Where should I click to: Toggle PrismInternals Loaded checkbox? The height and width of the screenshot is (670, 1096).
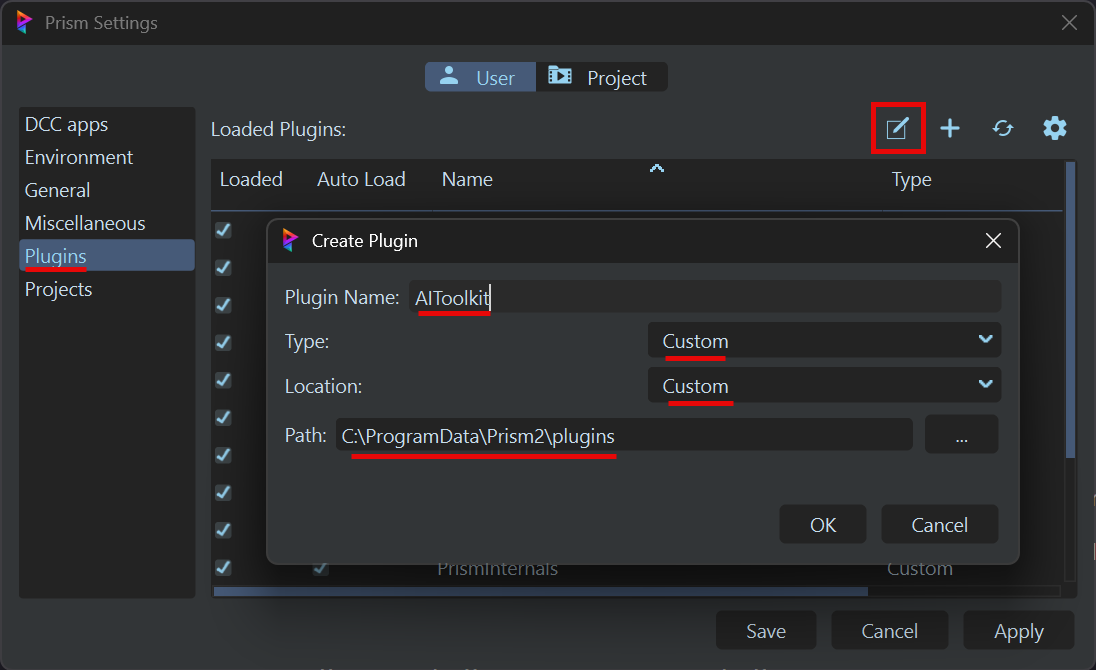pos(223,568)
